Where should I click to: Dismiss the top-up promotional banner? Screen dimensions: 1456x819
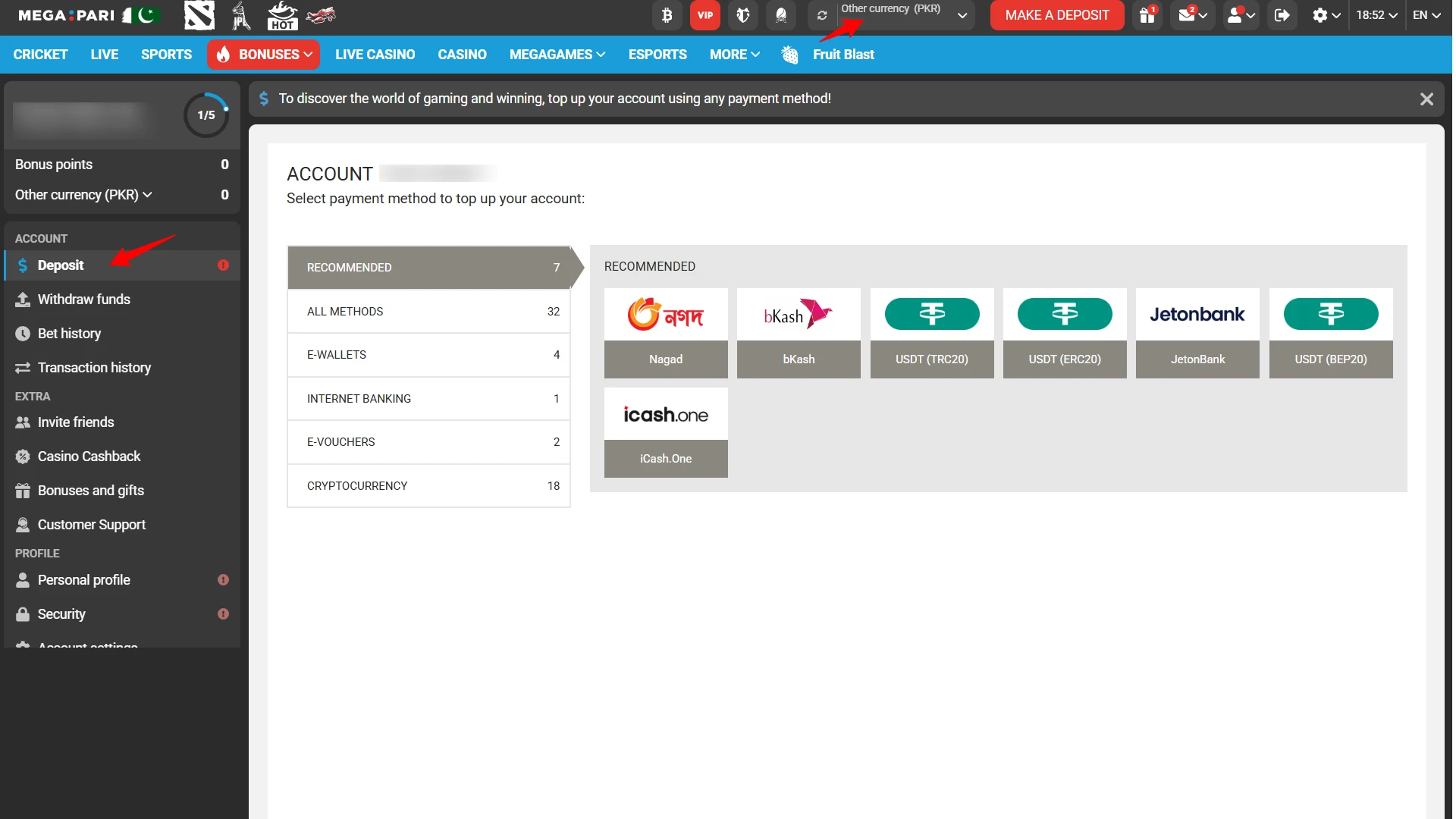coord(1427,99)
